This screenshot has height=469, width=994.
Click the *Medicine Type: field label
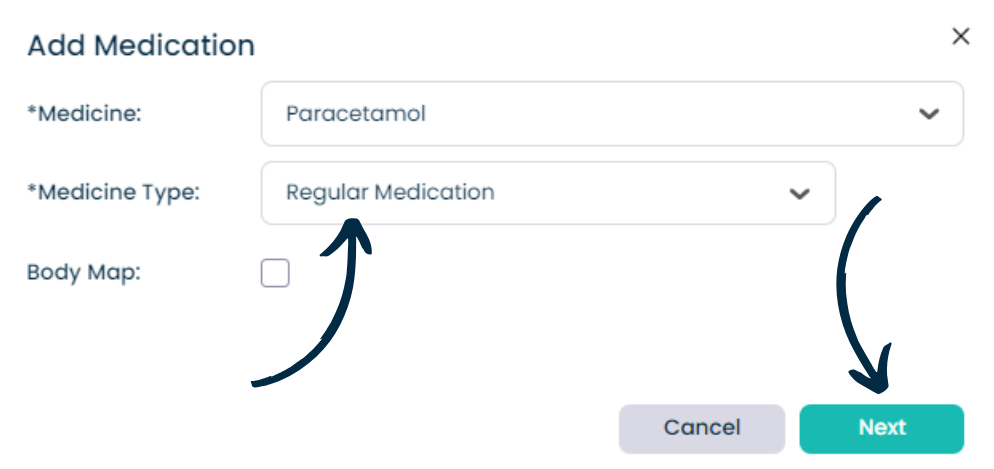113,193
